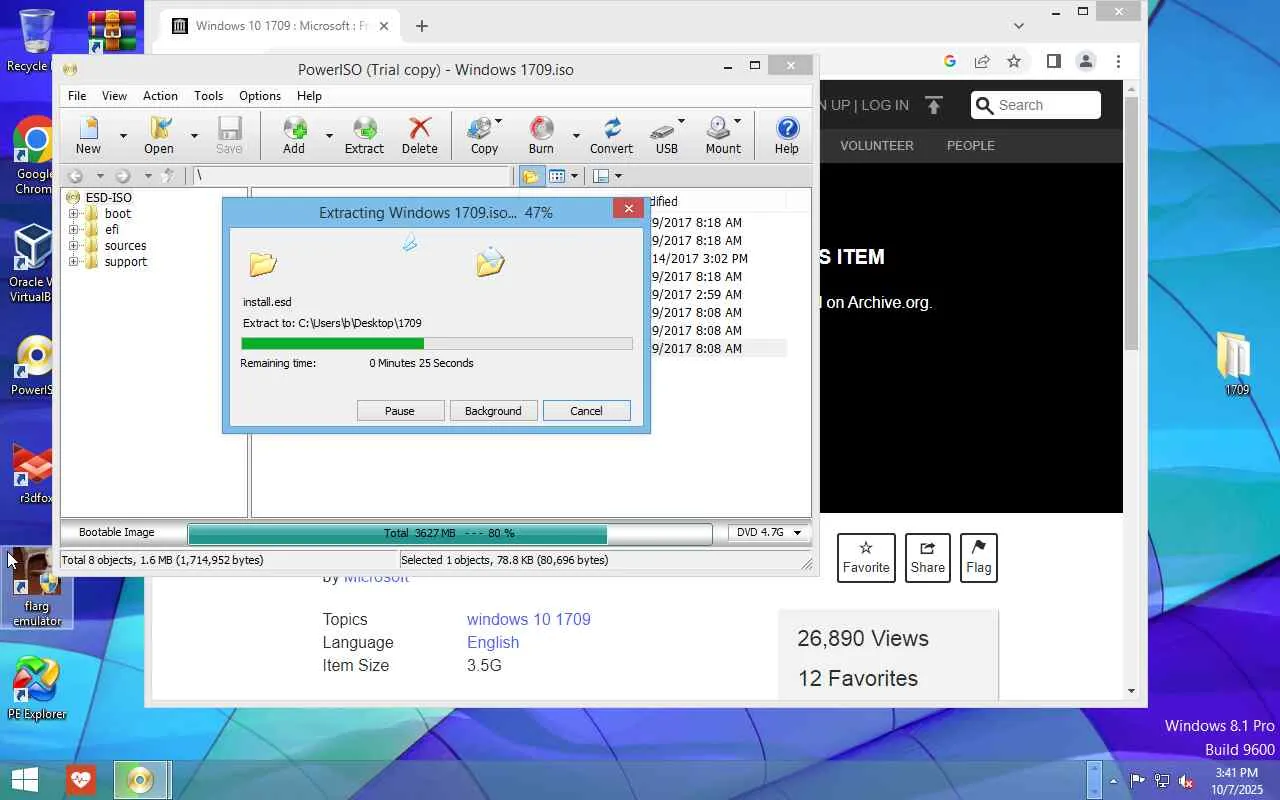
Task: Open the Add button dropdown arrow
Action: [x=329, y=135]
